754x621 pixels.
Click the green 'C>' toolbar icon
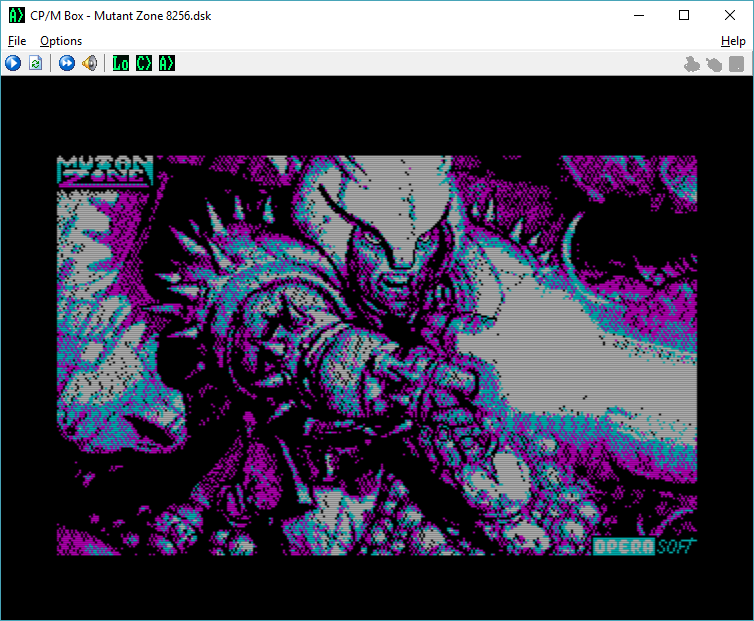(x=144, y=63)
